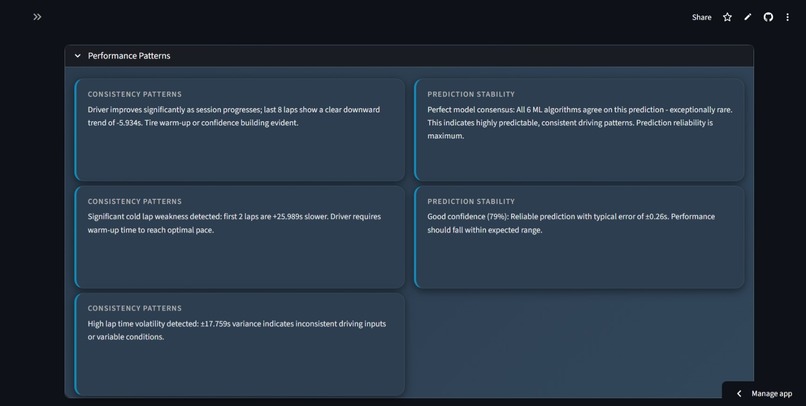806x406 pixels.
Task: Favorite the app with star icon
Action: pyautogui.click(x=727, y=17)
